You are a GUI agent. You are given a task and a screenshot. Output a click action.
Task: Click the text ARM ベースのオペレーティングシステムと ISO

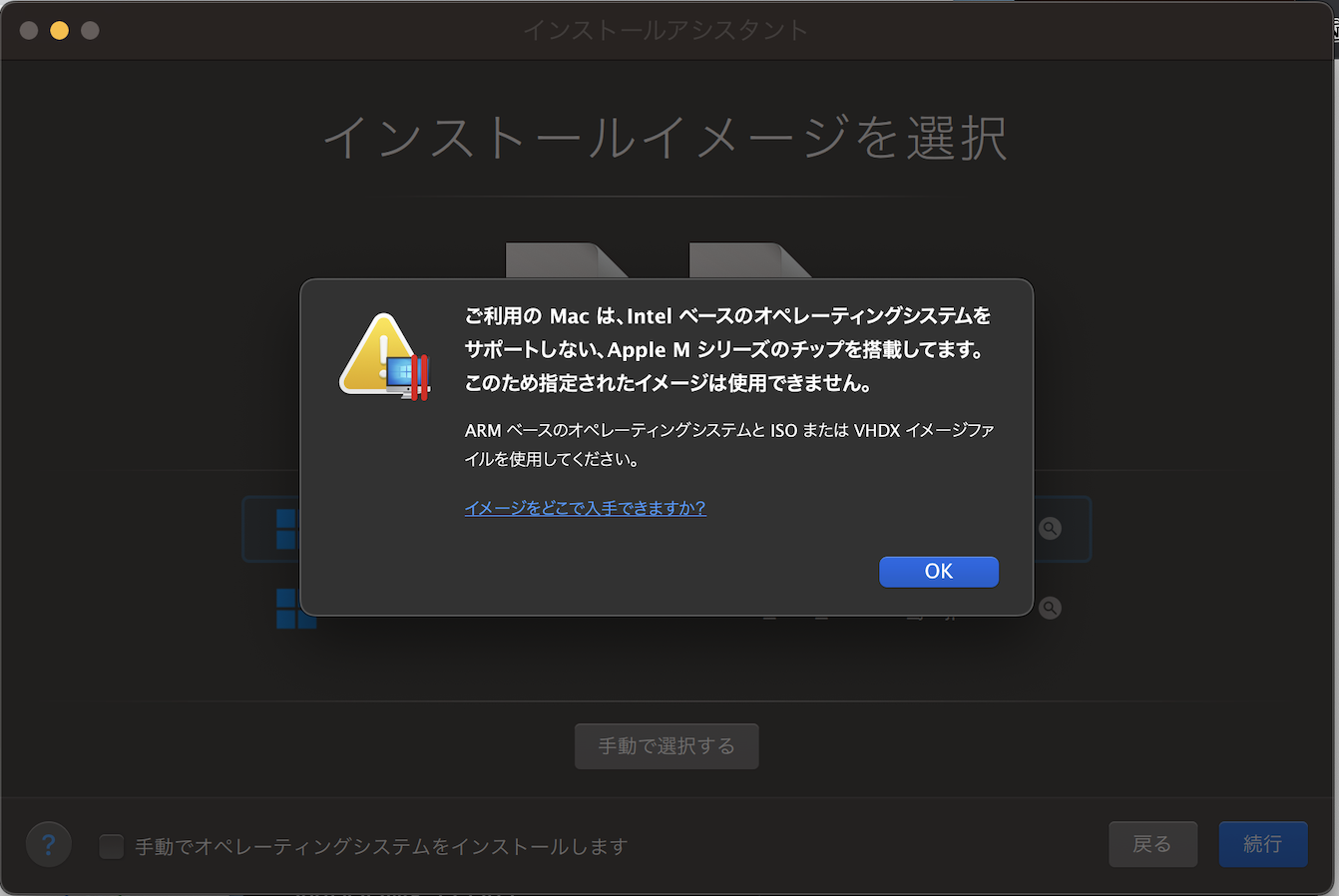pos(632,430)
